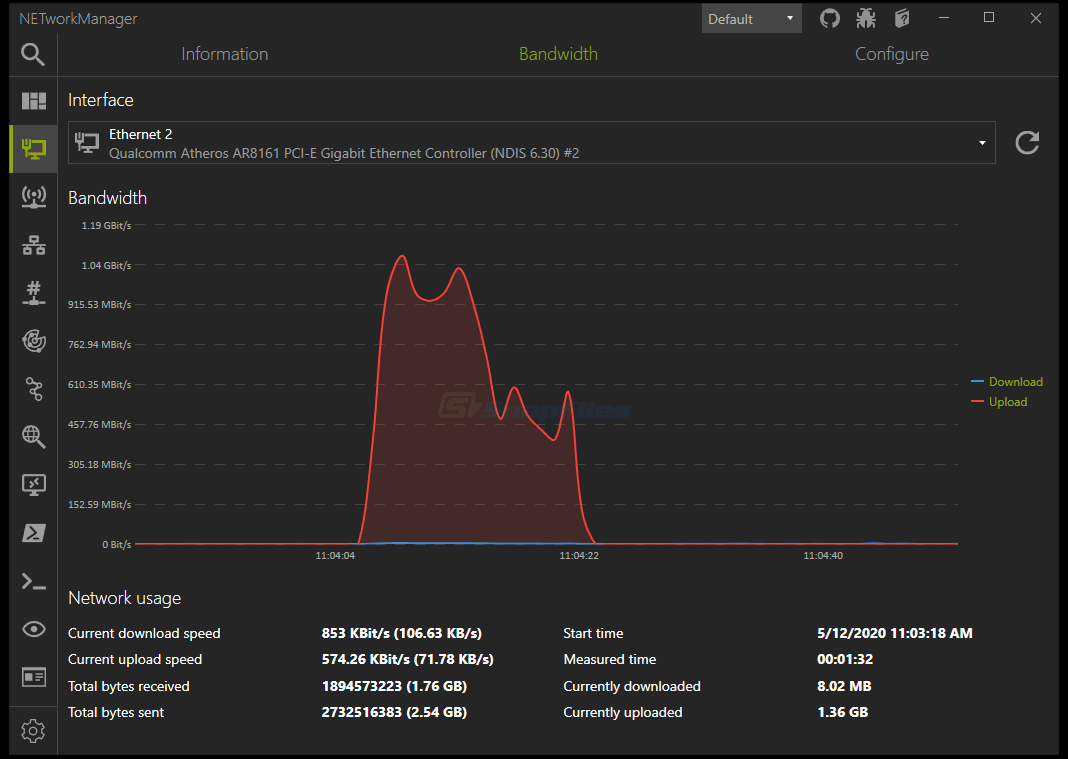Select the upload speed 574.26 KBit/s value

pos(407,659)
